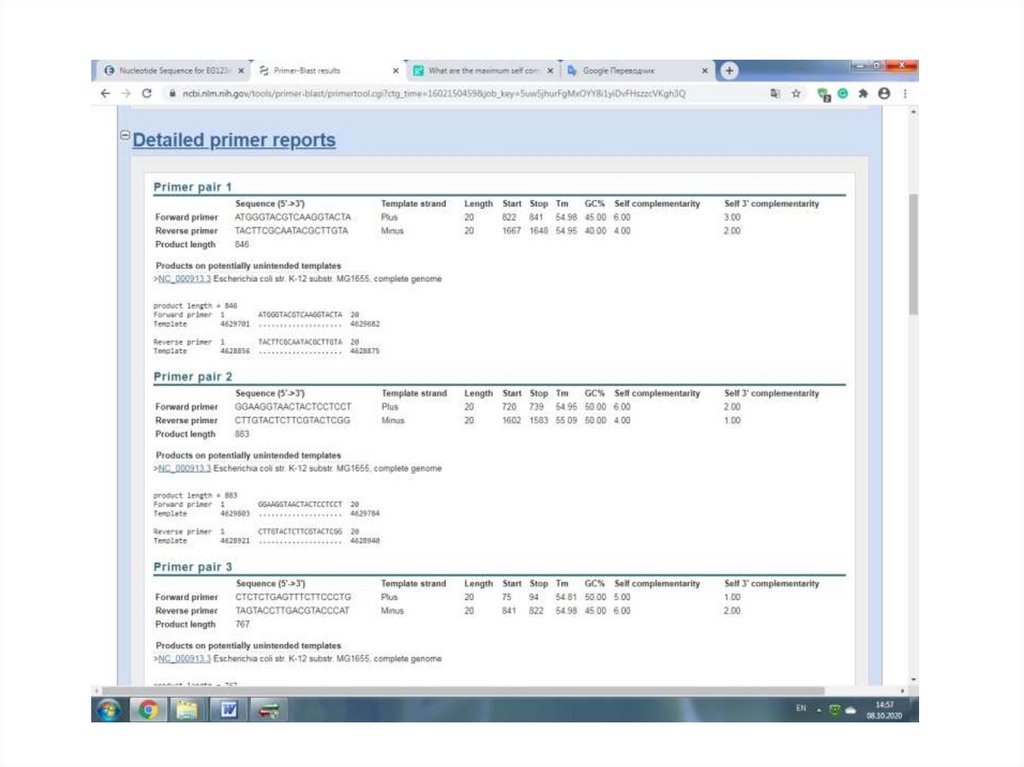
Task: Click the vertical page scrollbar thumb
Action: 912,255
